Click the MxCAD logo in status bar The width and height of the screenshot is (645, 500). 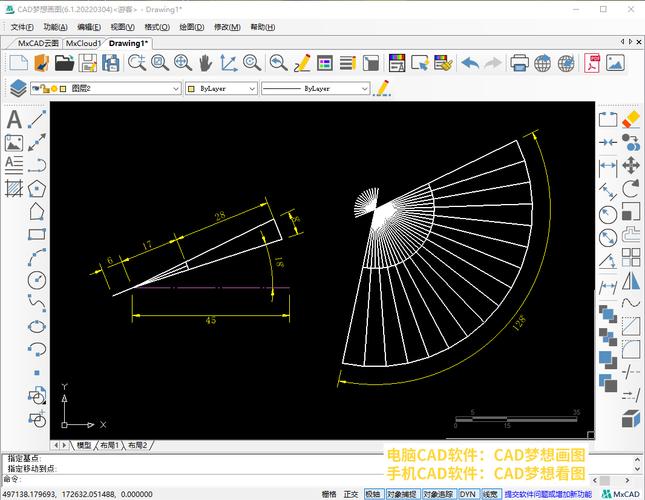[x=621, y=494]
